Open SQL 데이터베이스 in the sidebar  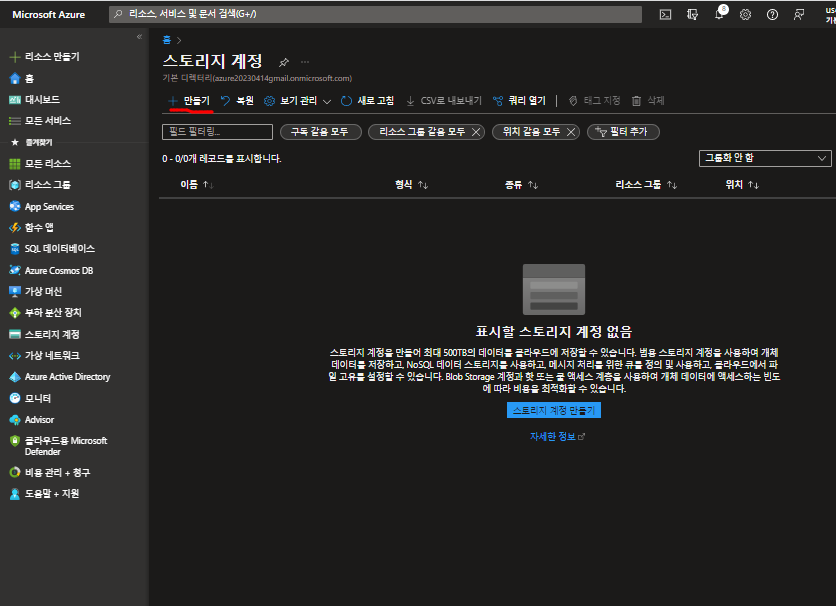(52, 249)
